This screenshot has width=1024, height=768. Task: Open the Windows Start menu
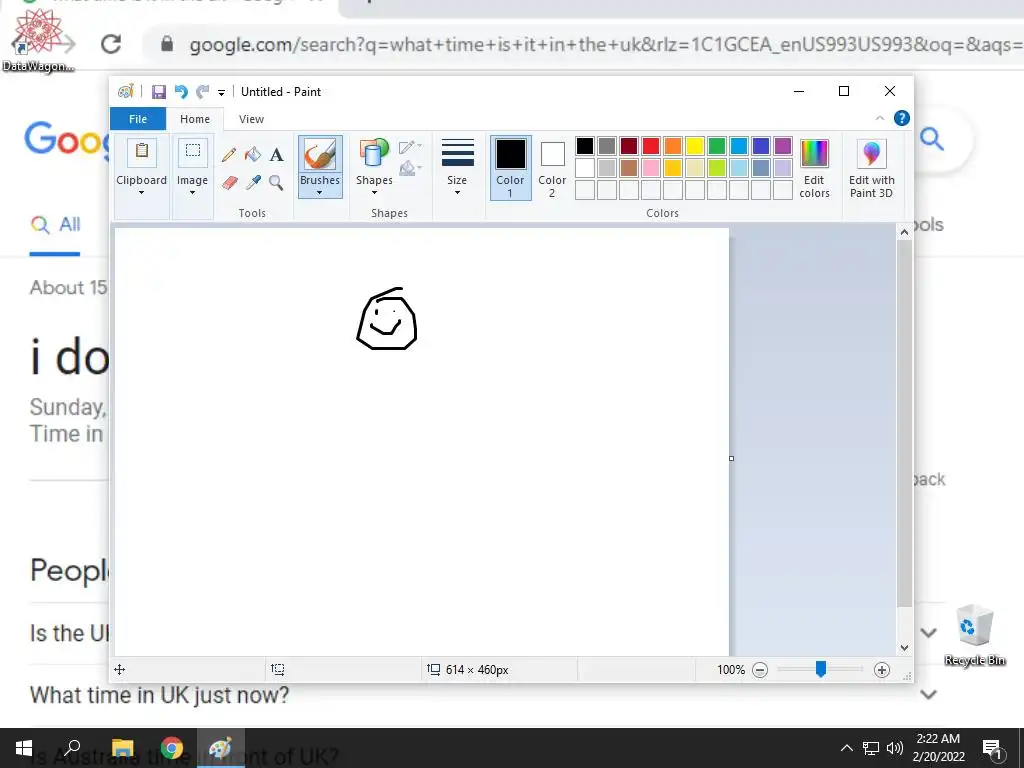pos(24,748)
